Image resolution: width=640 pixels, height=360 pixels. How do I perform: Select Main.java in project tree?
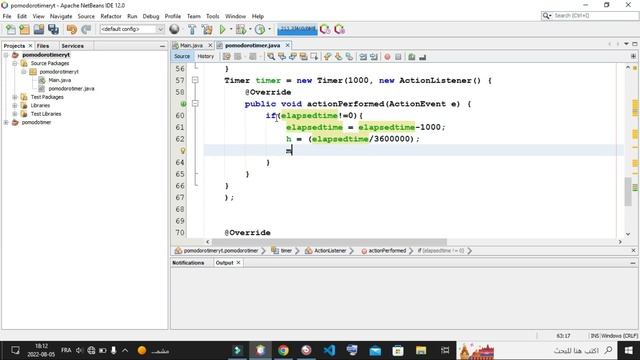(x=60, y=80)
